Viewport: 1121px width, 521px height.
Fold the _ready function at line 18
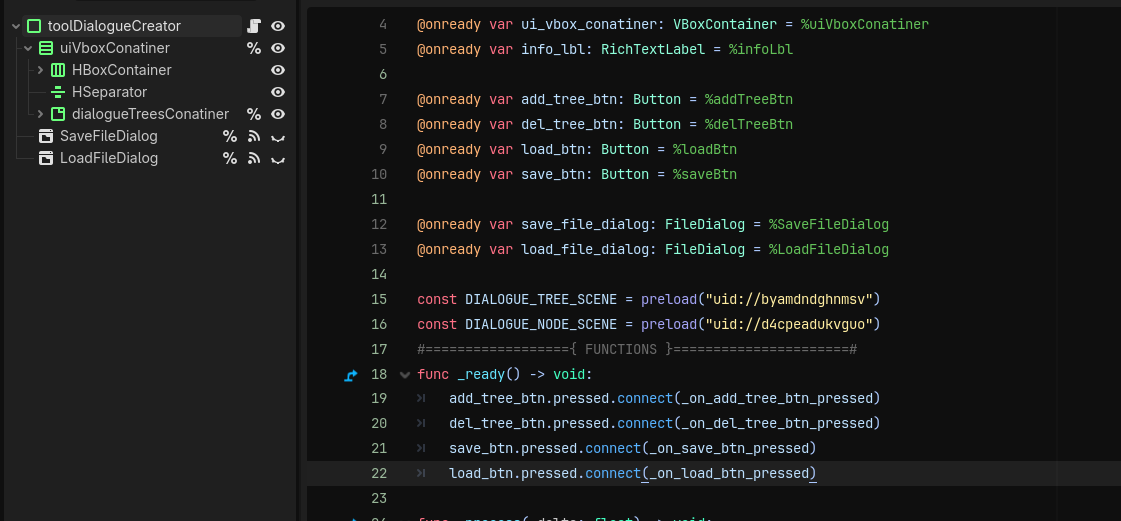[405, 374]
